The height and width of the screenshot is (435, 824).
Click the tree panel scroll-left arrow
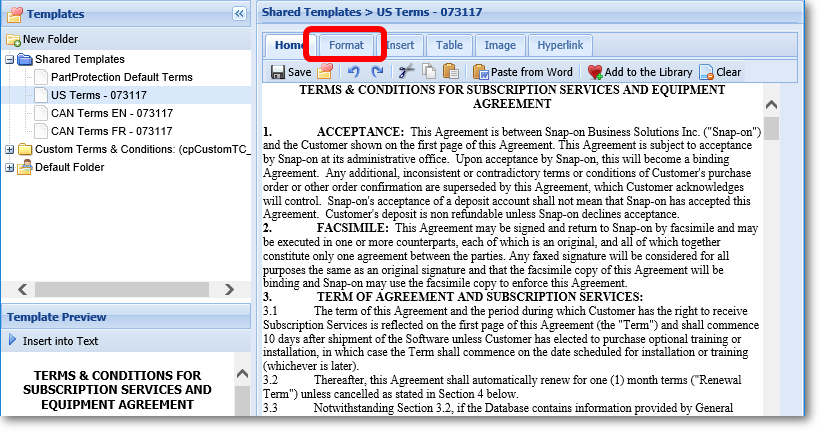(23, 289)
